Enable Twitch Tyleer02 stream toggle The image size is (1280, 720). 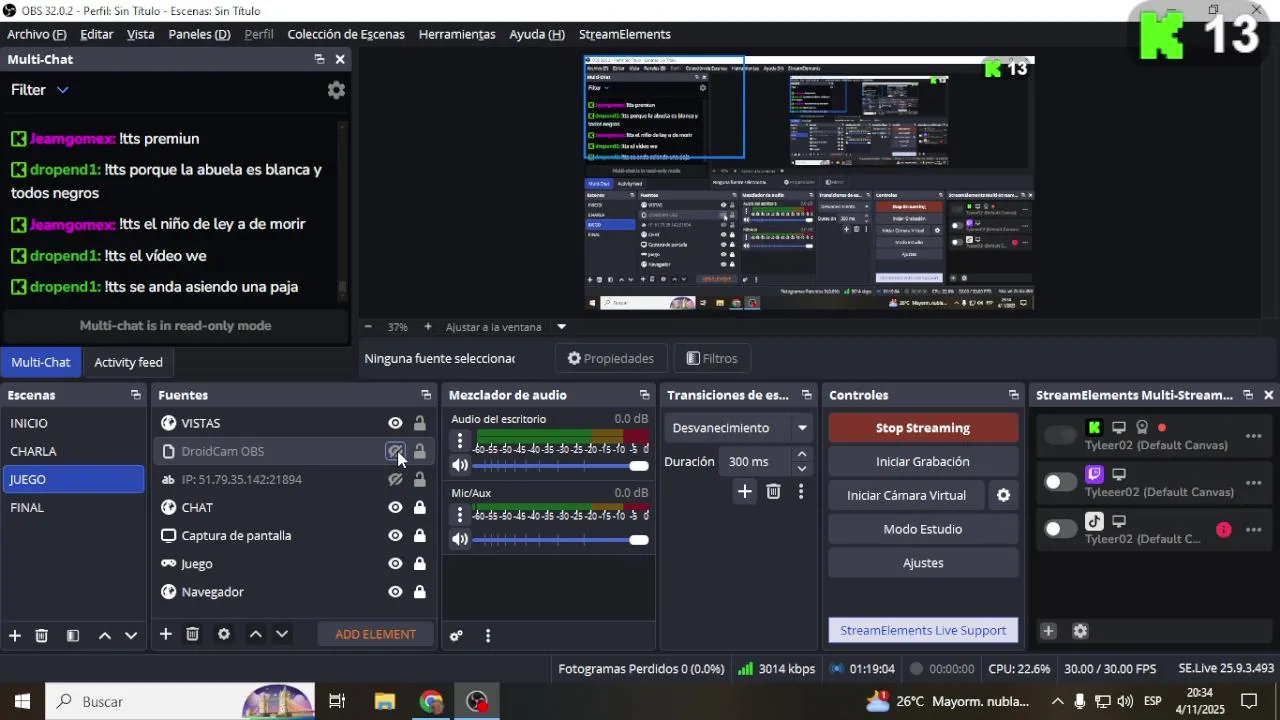[1060, 482]
